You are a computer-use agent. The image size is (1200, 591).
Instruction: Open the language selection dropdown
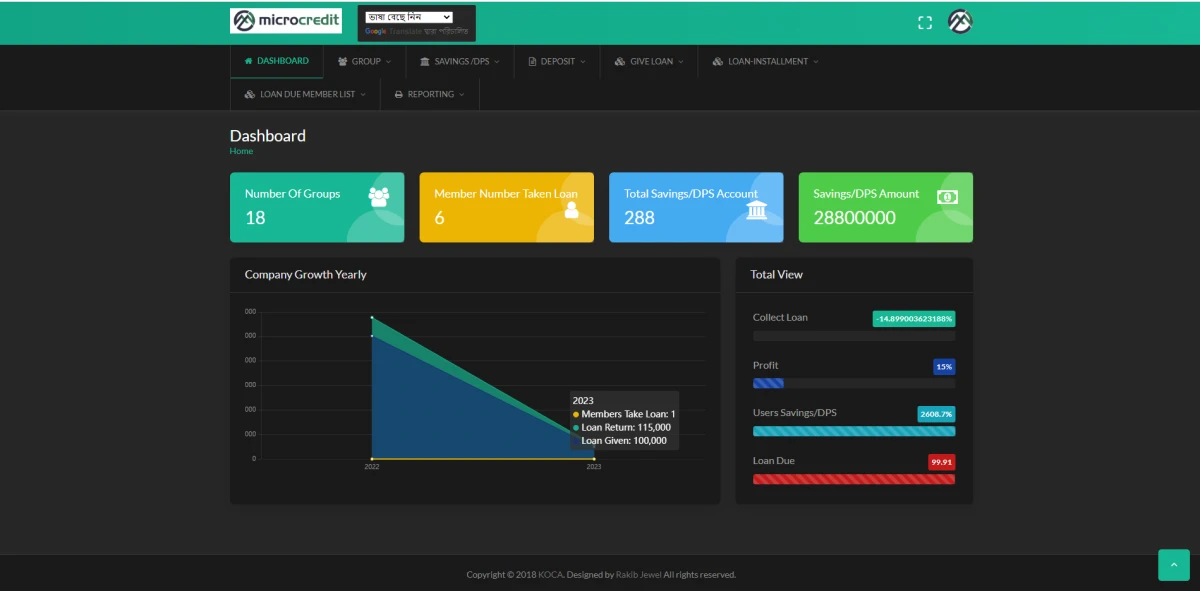[x=410, y=17]
